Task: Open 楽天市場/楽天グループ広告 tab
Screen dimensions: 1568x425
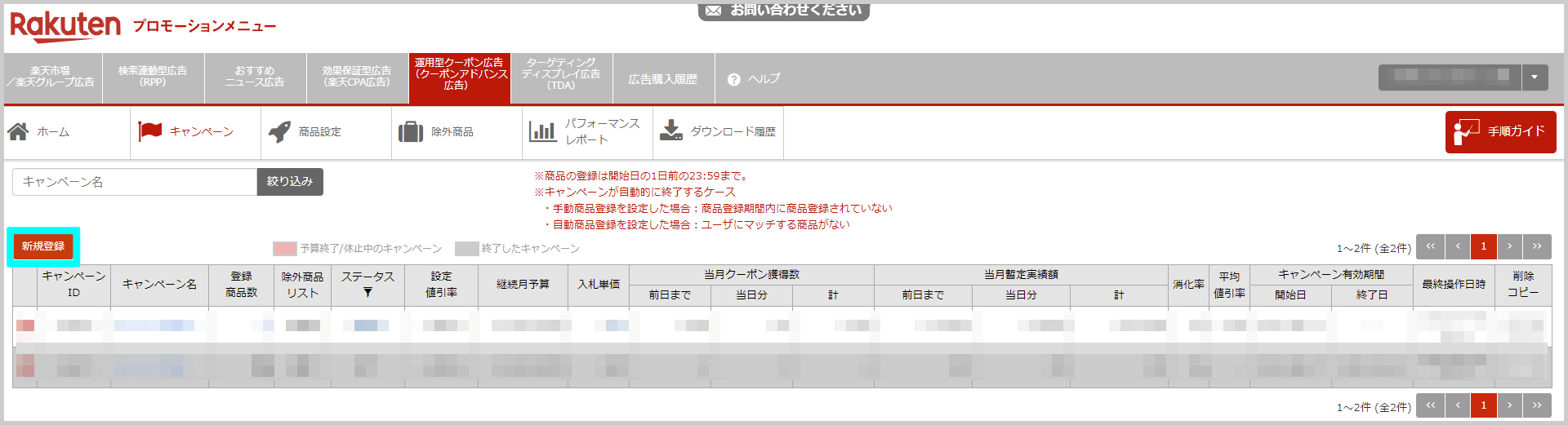Action: (x=51, y=77)
